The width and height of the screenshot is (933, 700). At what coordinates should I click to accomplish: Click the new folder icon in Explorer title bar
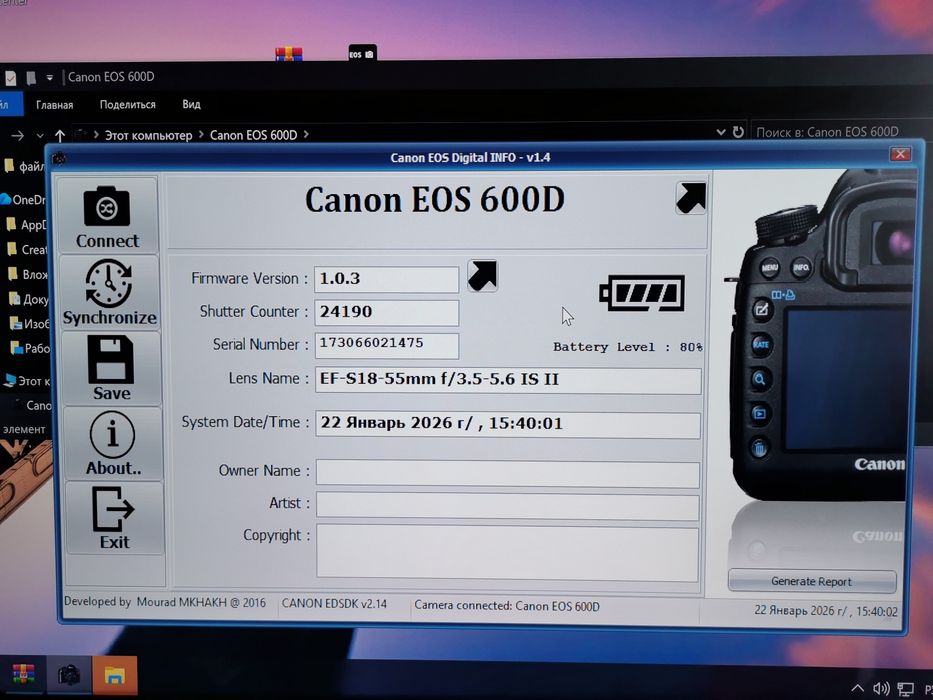point(31,77)
